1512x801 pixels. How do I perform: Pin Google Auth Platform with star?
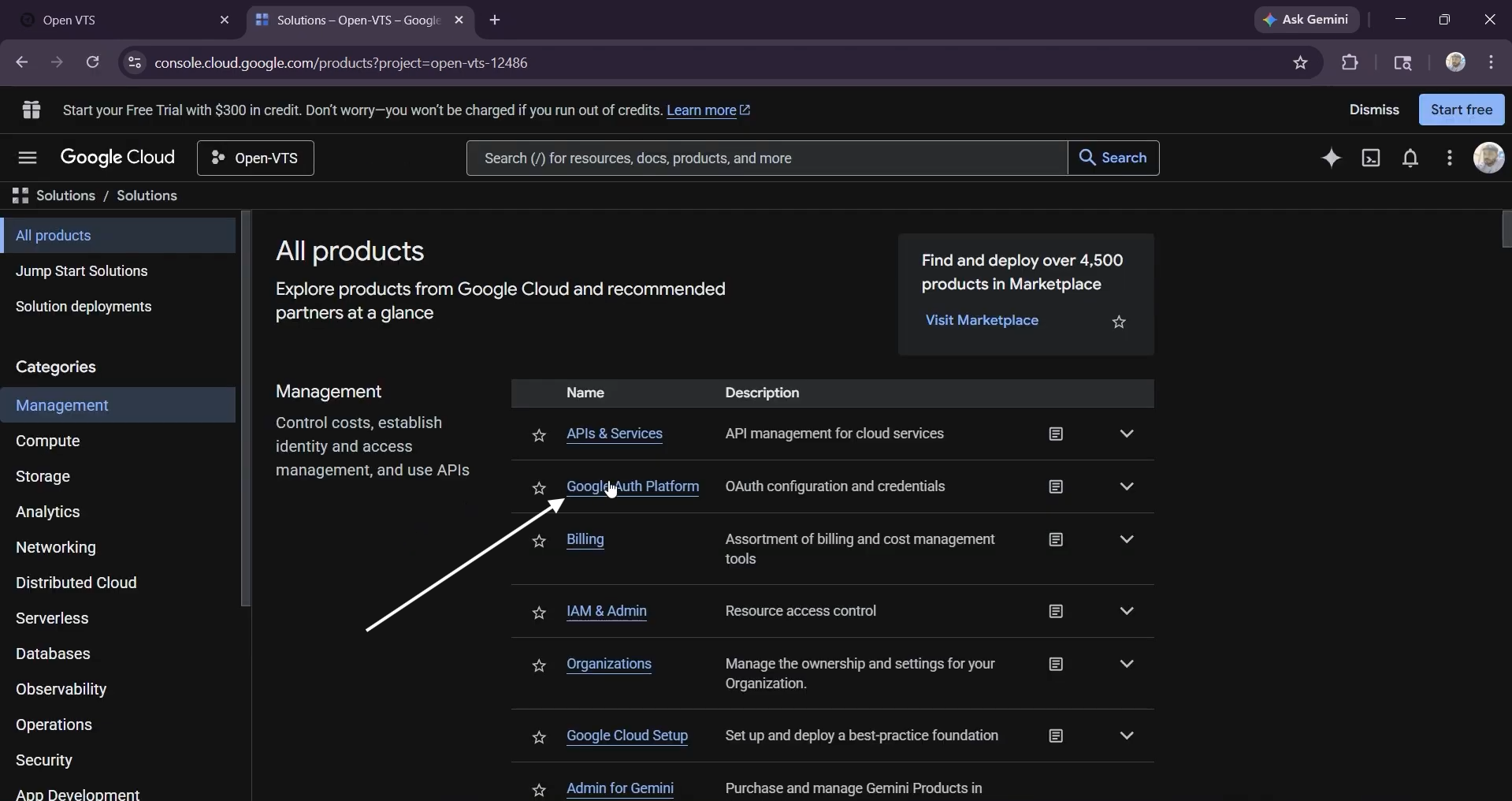pos(539,489)
